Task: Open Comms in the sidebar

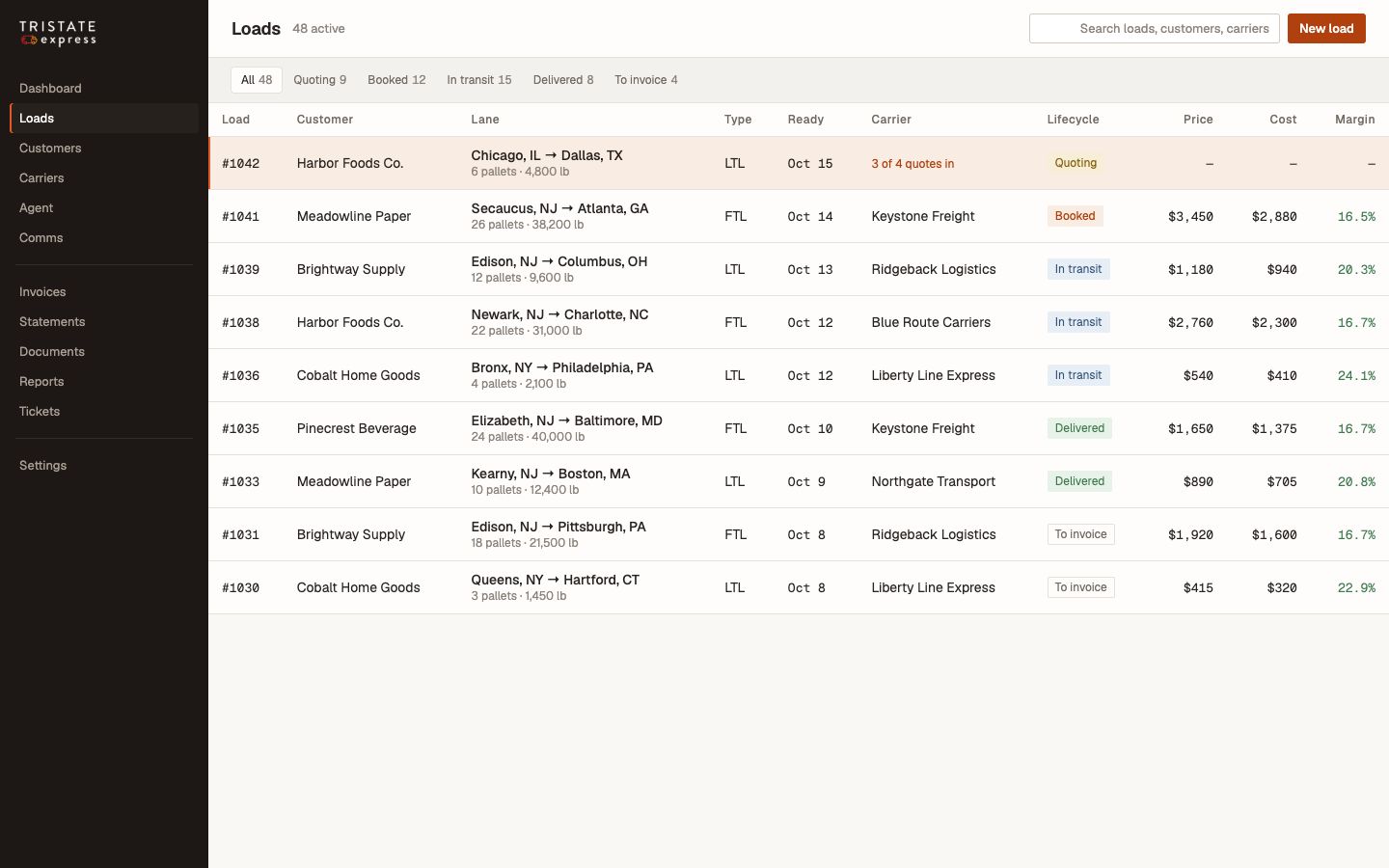Action: coord(104,237)
